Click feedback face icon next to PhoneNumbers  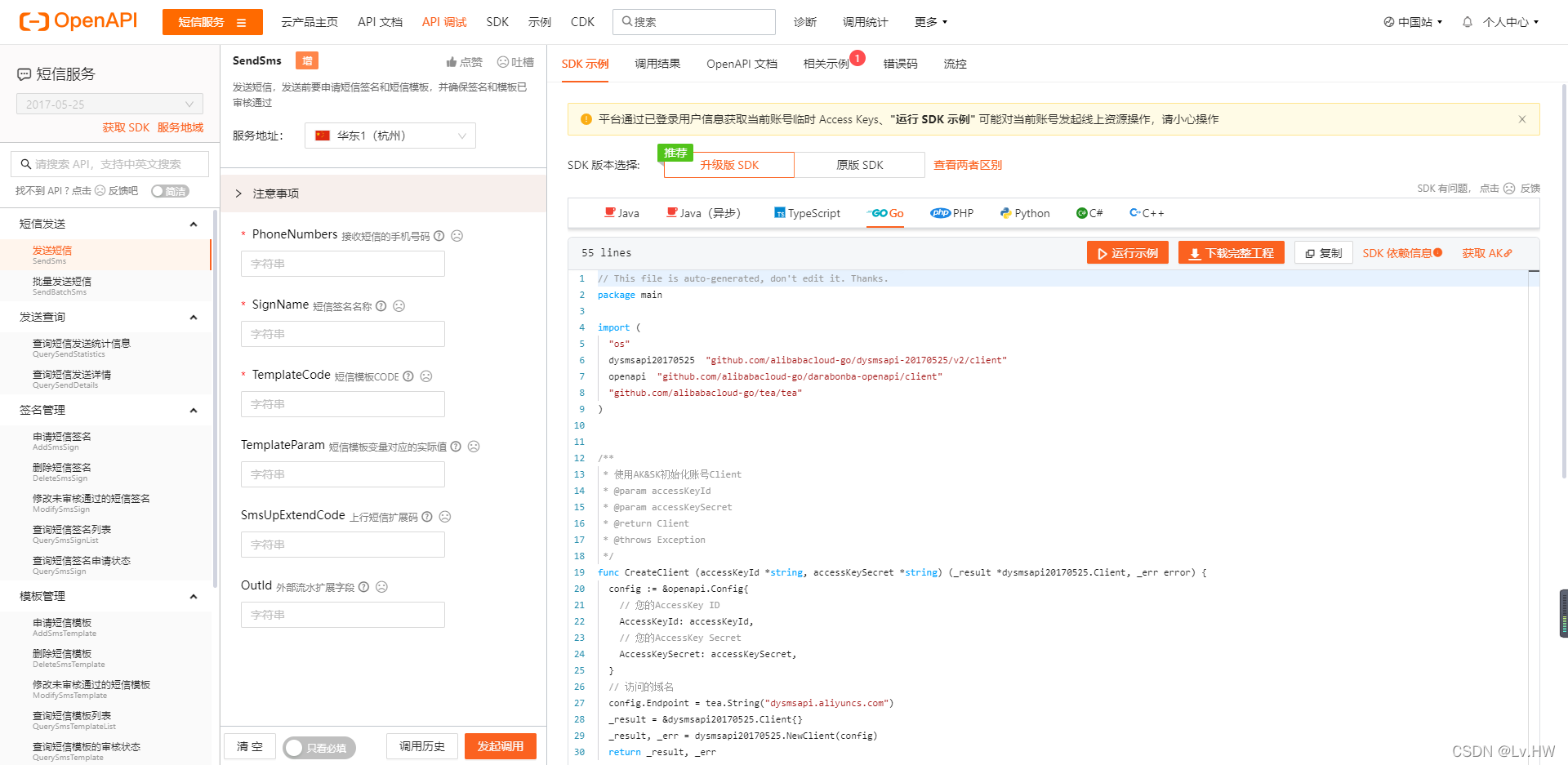pos(457,236)
